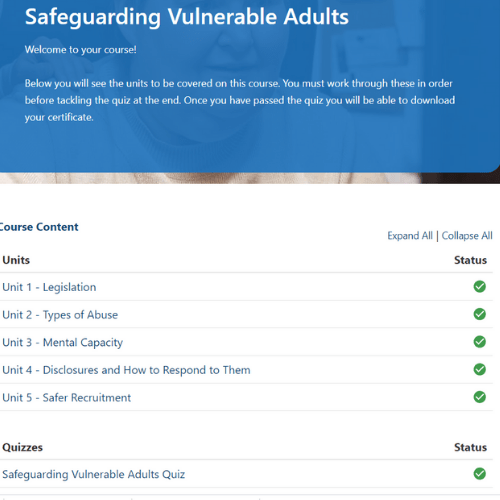Click the green checkmark for Unit 1 Legislation

click(479, 286)
